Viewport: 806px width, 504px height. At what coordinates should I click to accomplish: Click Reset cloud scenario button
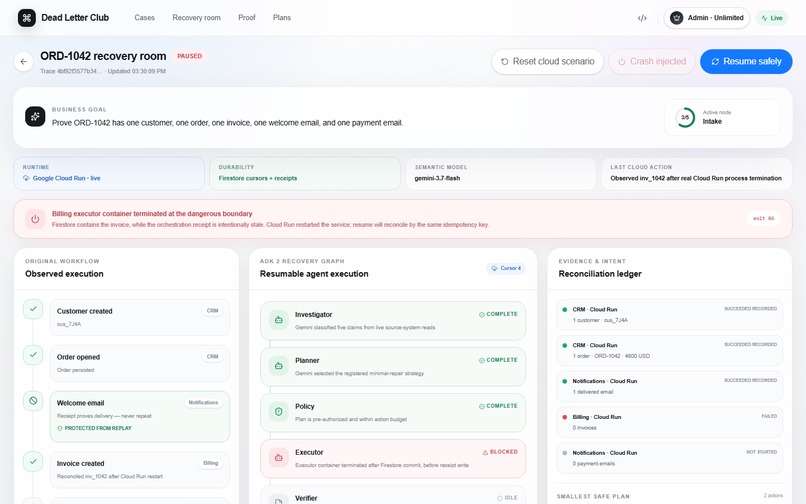pyautogui.click(x=547, y=61)
